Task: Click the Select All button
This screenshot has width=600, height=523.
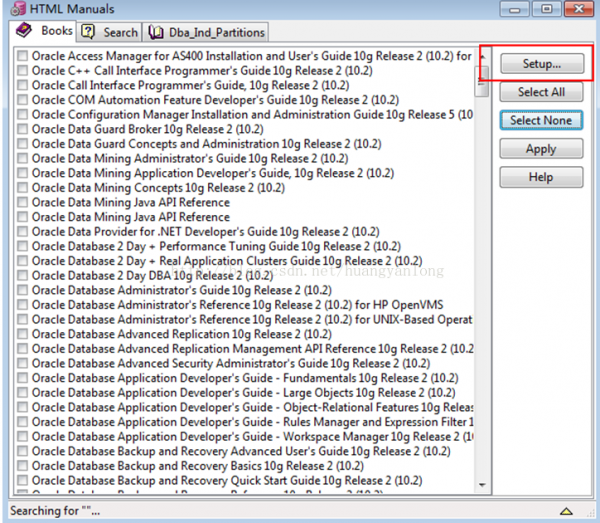Action: 541,92
